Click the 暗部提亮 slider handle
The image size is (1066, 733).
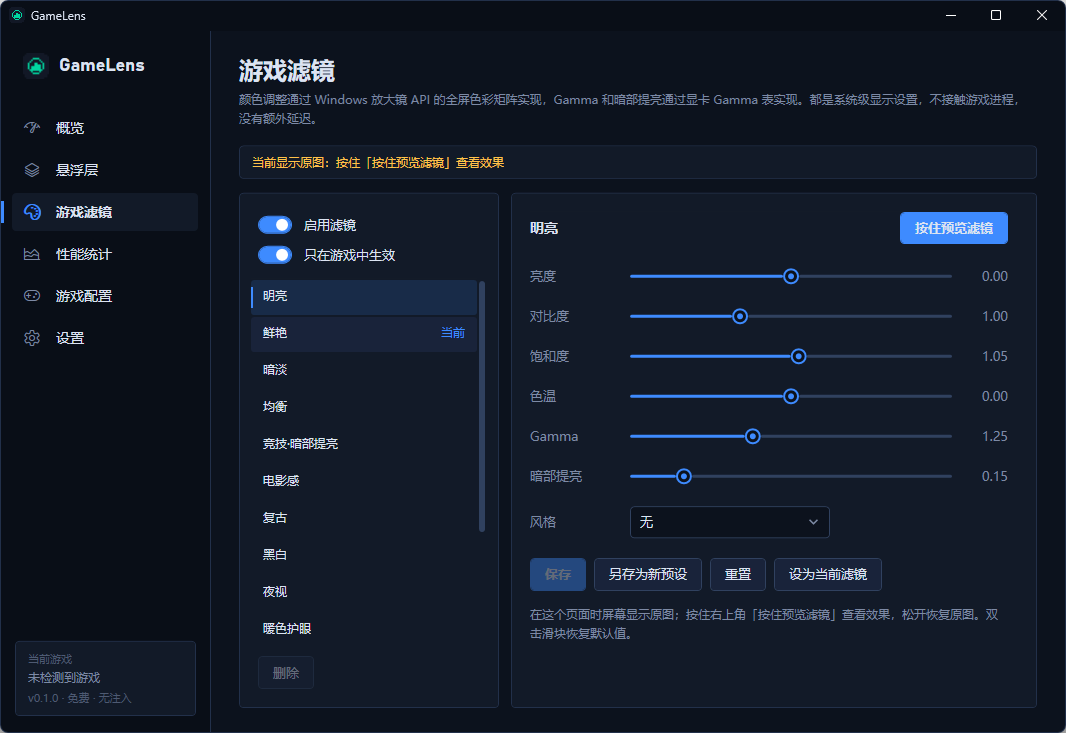684,477
